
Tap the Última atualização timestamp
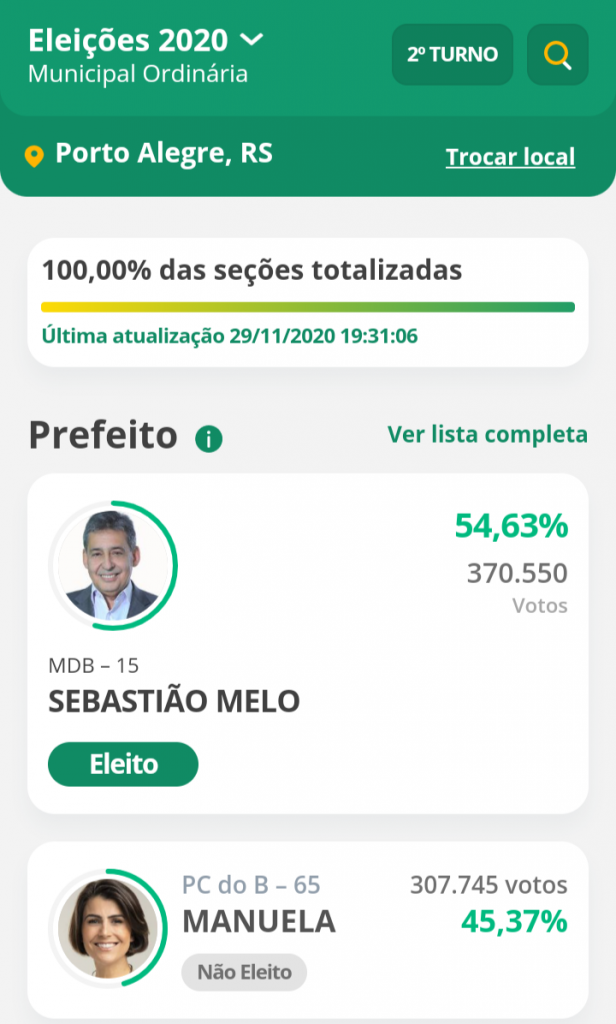tap(229, 336)
